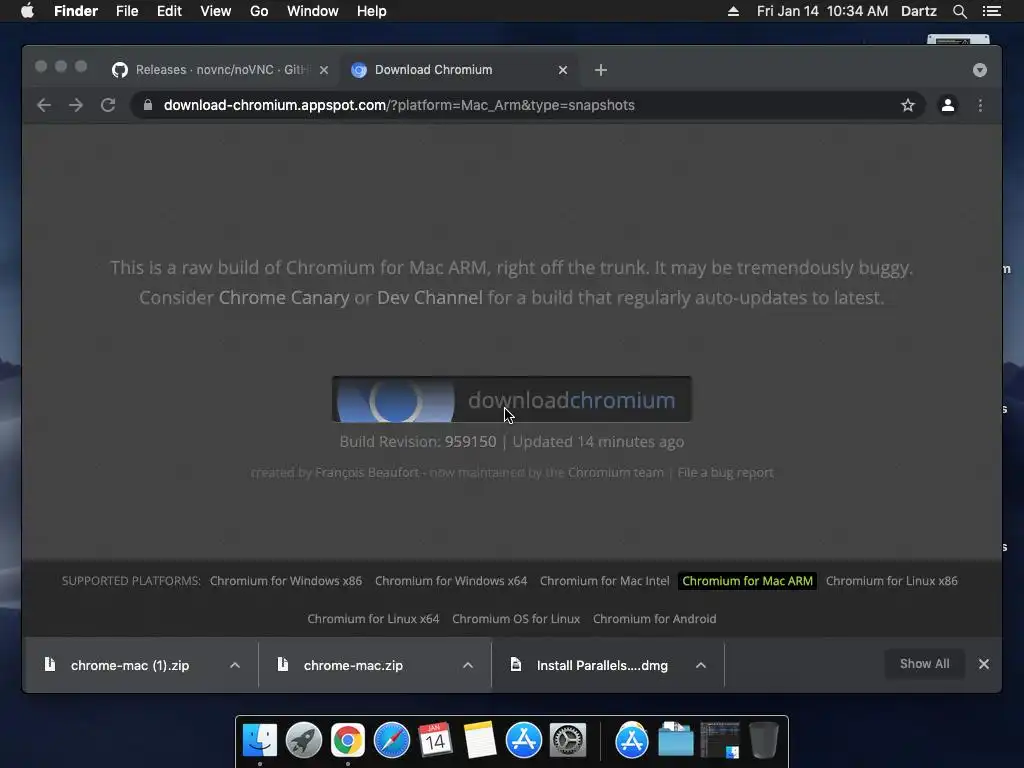Click the address bar URL
The width and height of the screenshot is (1024, 768).
[399, 105]
